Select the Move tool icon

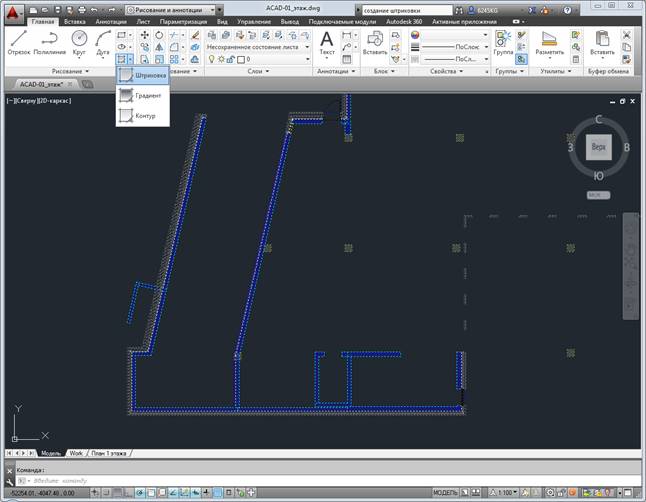[x=145, y=35]
